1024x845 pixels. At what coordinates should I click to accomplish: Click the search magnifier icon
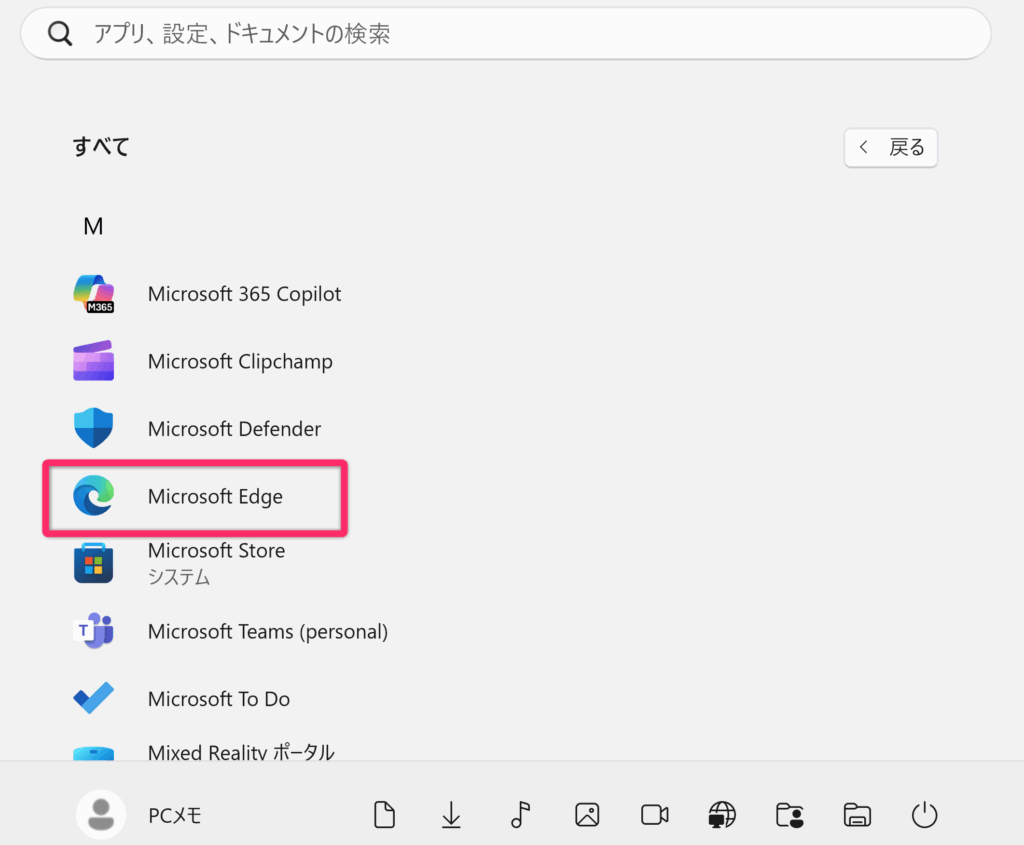pyautogui.click(x=59, y=33)
